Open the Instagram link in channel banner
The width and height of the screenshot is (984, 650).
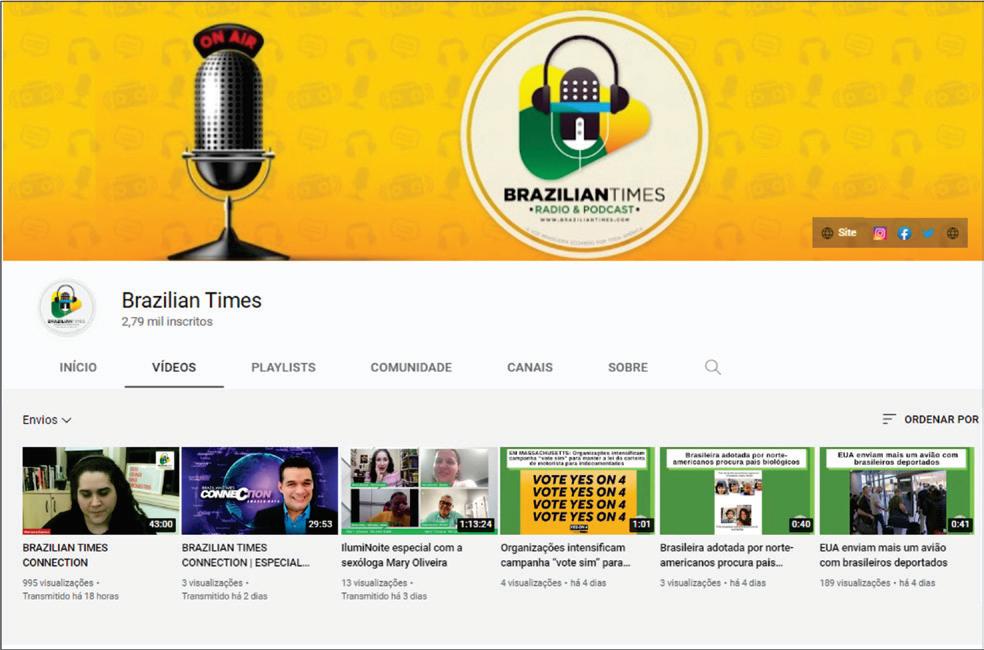(x=880, y=233)
